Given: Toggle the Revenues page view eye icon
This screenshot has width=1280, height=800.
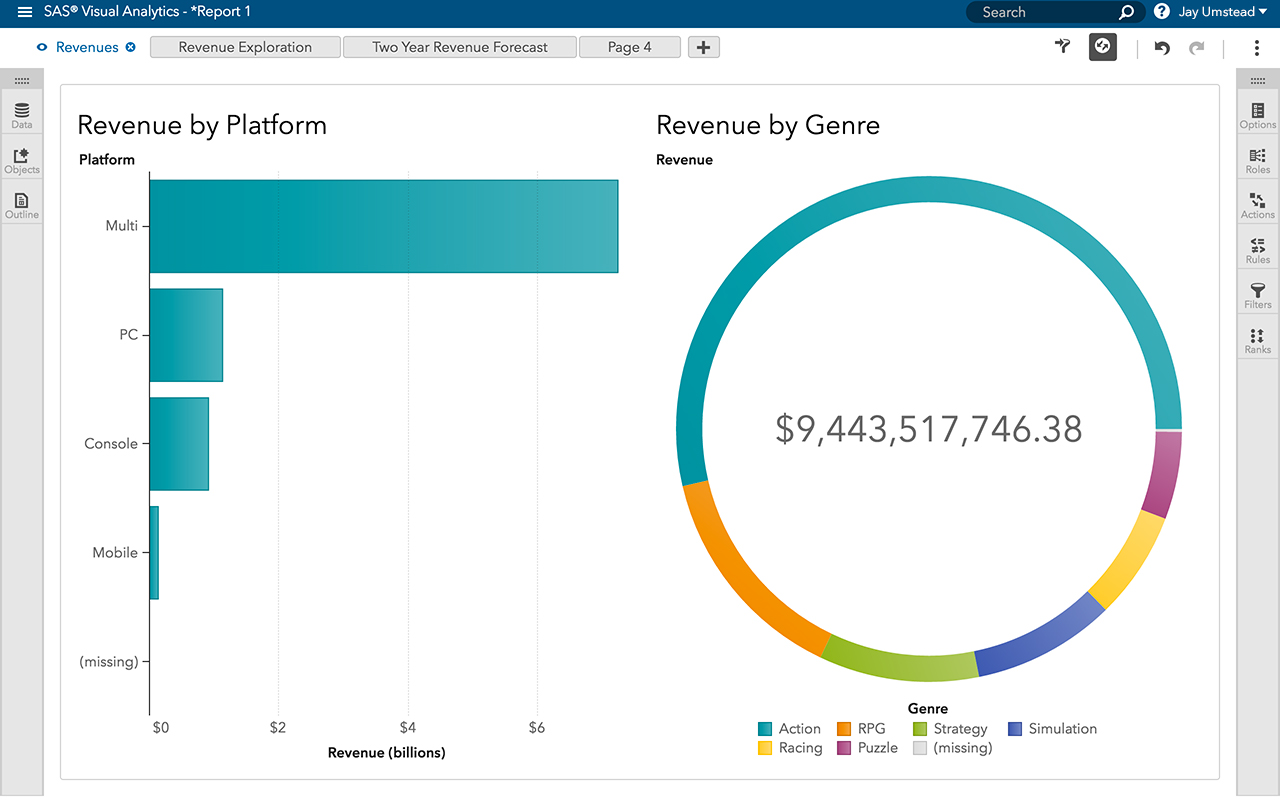Looking at the screenshot, I should point(42,47).
